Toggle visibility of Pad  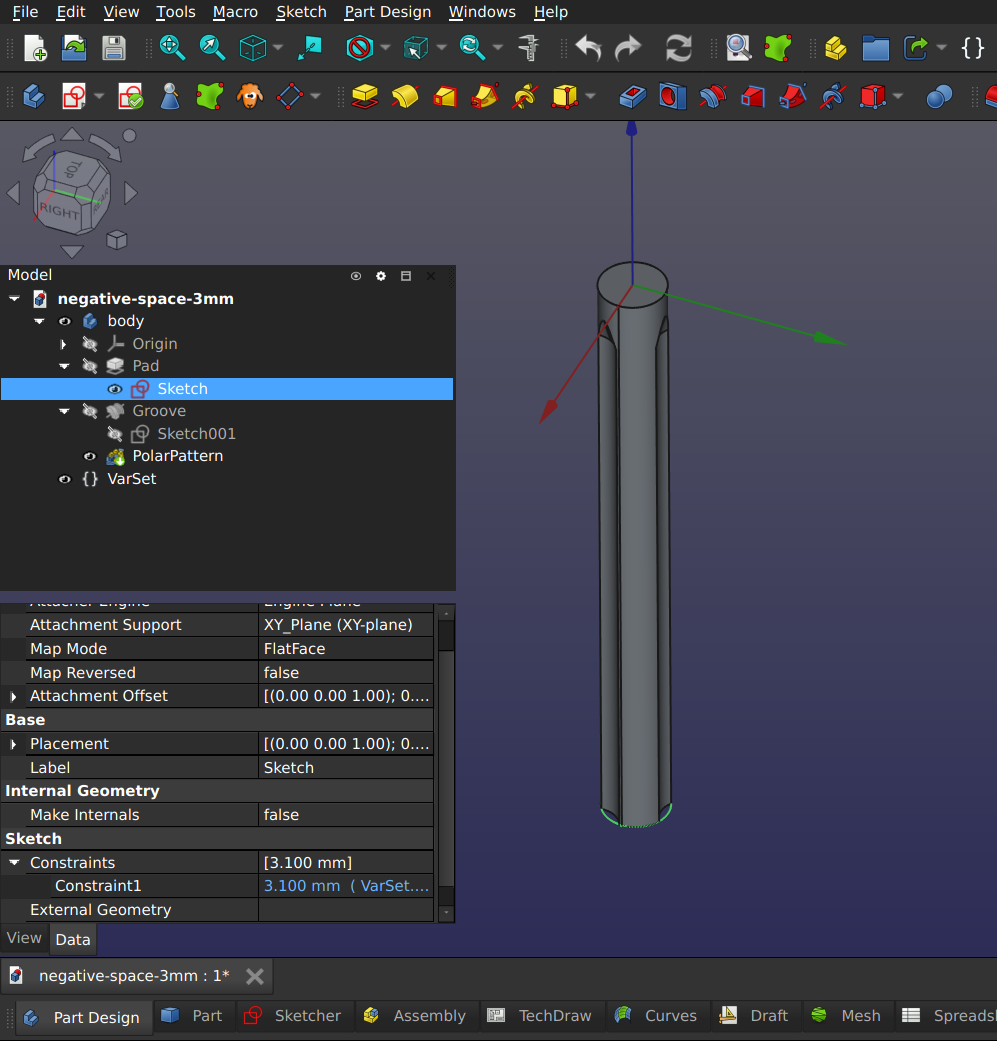90,366
